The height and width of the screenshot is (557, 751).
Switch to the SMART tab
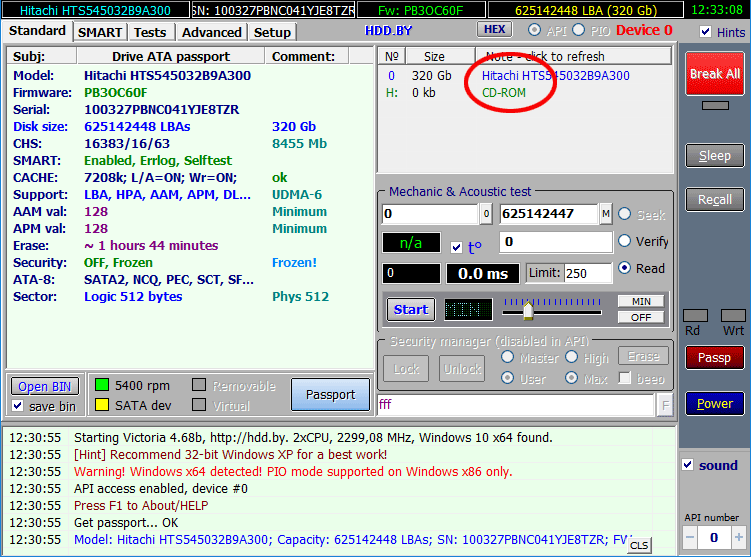[x=100, y=32]
